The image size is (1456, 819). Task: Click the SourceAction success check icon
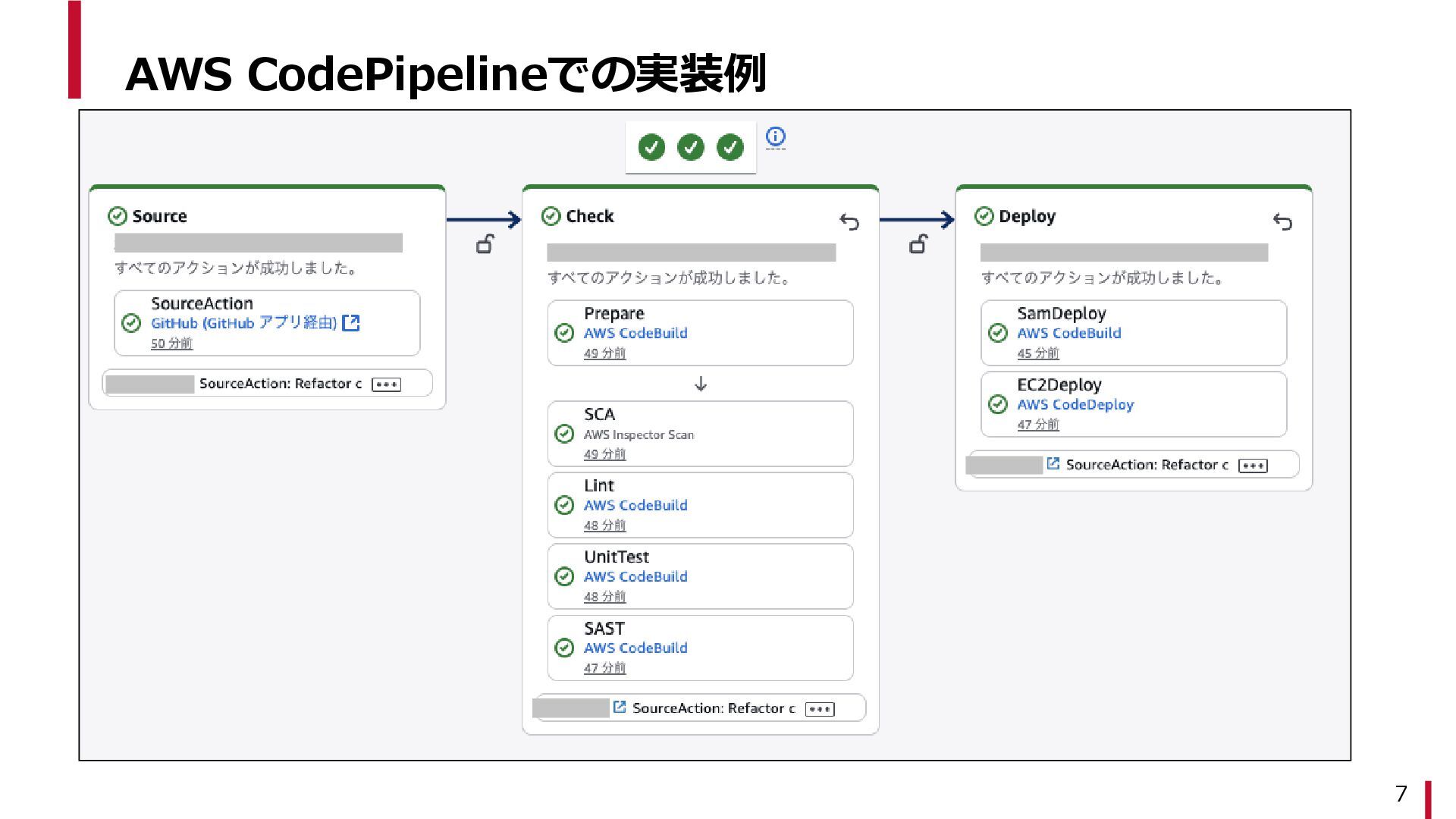coord(131,323)
